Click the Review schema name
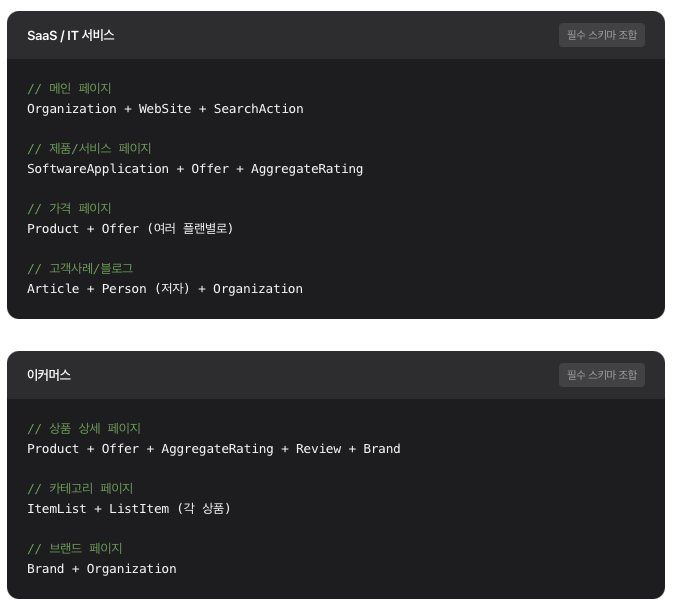Image resolution: width=673 pixels, height=613 pixels. 318,448
